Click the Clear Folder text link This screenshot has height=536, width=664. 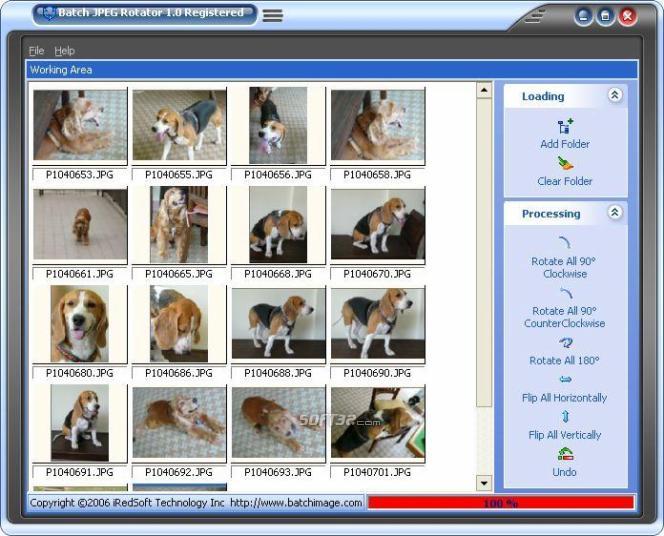coord(565,181)
